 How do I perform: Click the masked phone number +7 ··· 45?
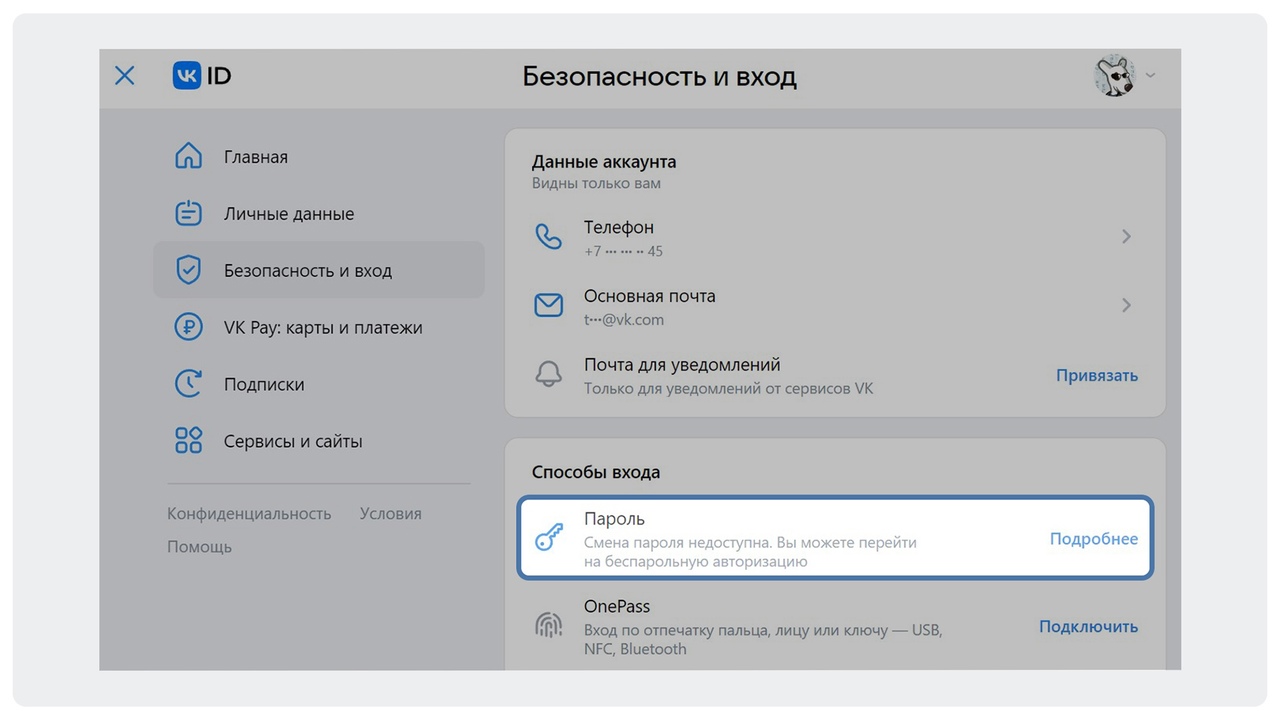pyautogui.click(x=623, y=251)
